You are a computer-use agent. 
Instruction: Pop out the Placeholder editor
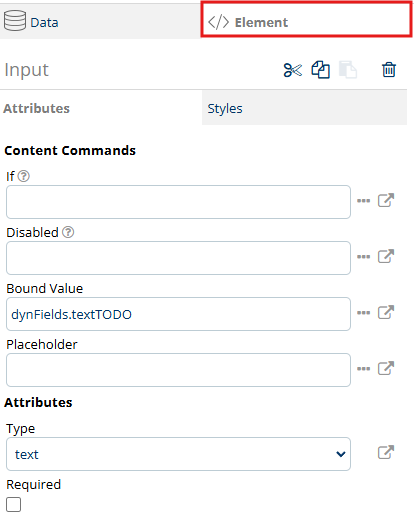click(x=386, y=368)
